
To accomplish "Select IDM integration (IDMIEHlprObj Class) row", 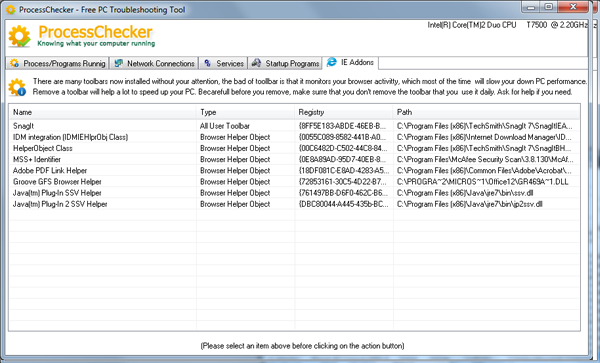I will click(x=294, y=137).
